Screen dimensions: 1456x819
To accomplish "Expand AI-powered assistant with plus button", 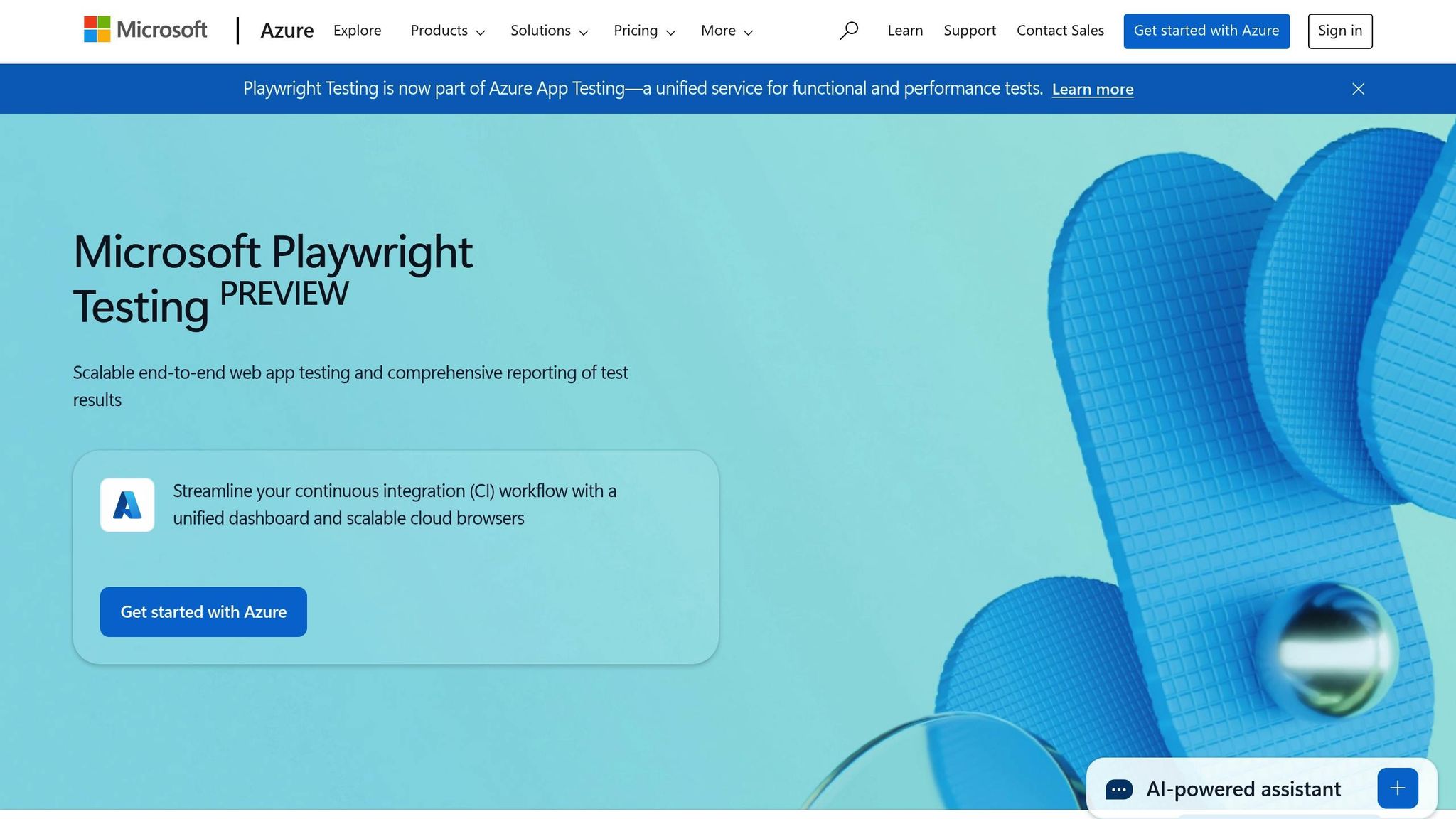I will (1397, 788).
